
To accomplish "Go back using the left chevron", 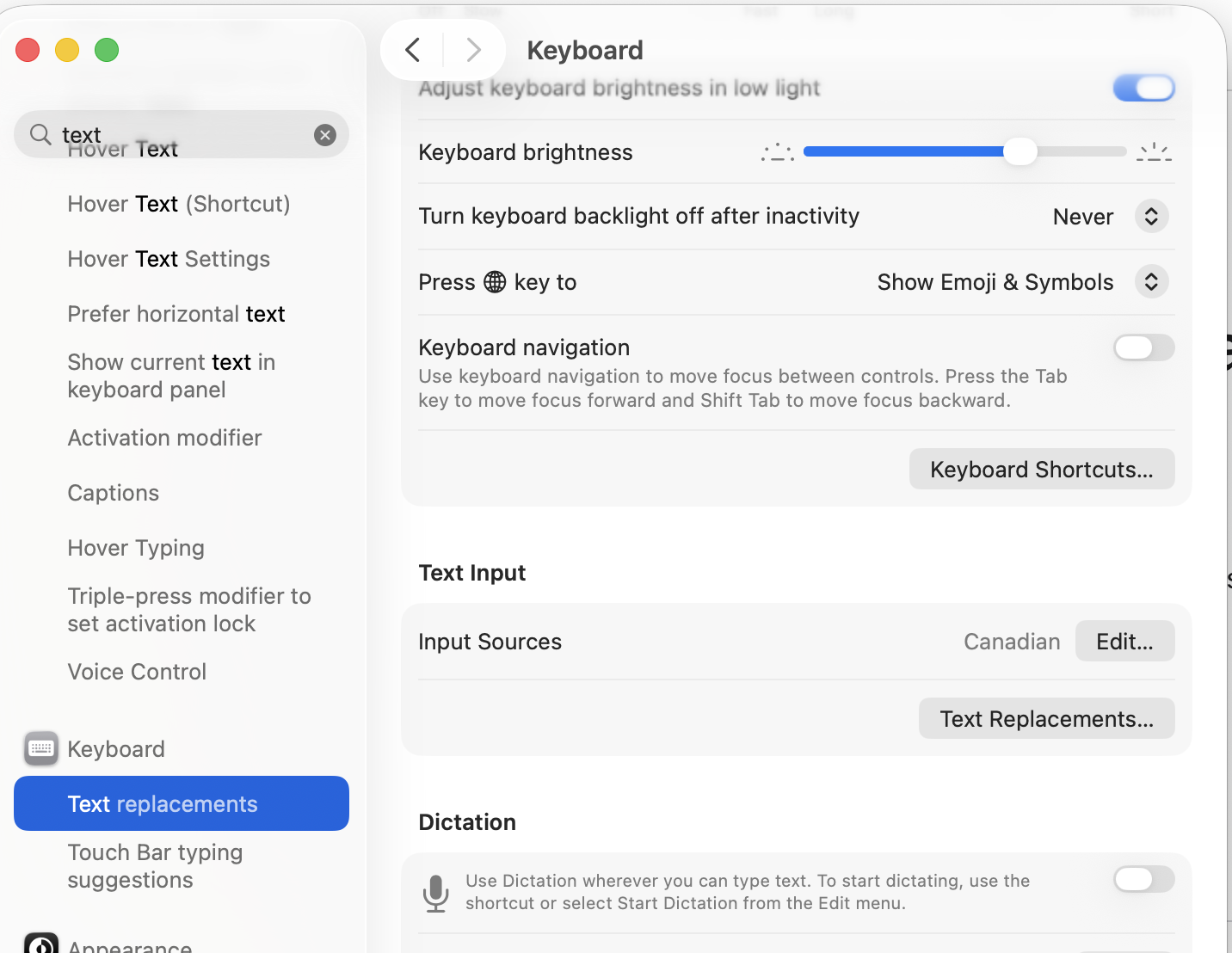I will point(413,50).
